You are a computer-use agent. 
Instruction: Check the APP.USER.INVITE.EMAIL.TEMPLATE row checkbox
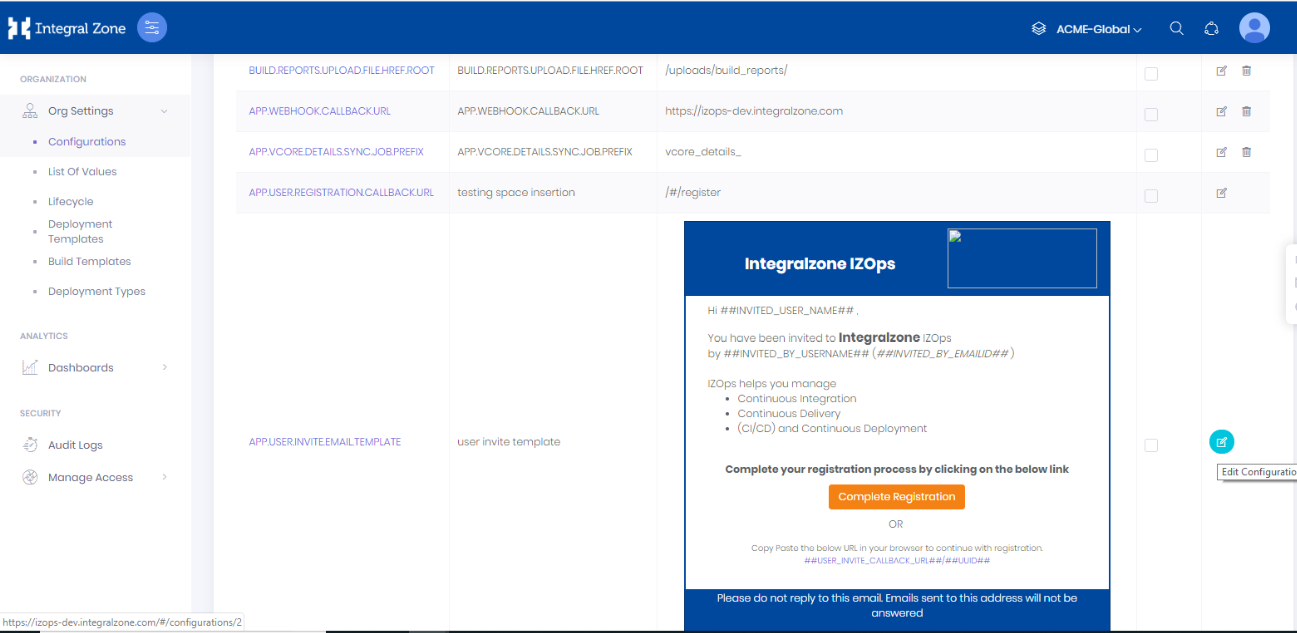[x=1151, y=445]
